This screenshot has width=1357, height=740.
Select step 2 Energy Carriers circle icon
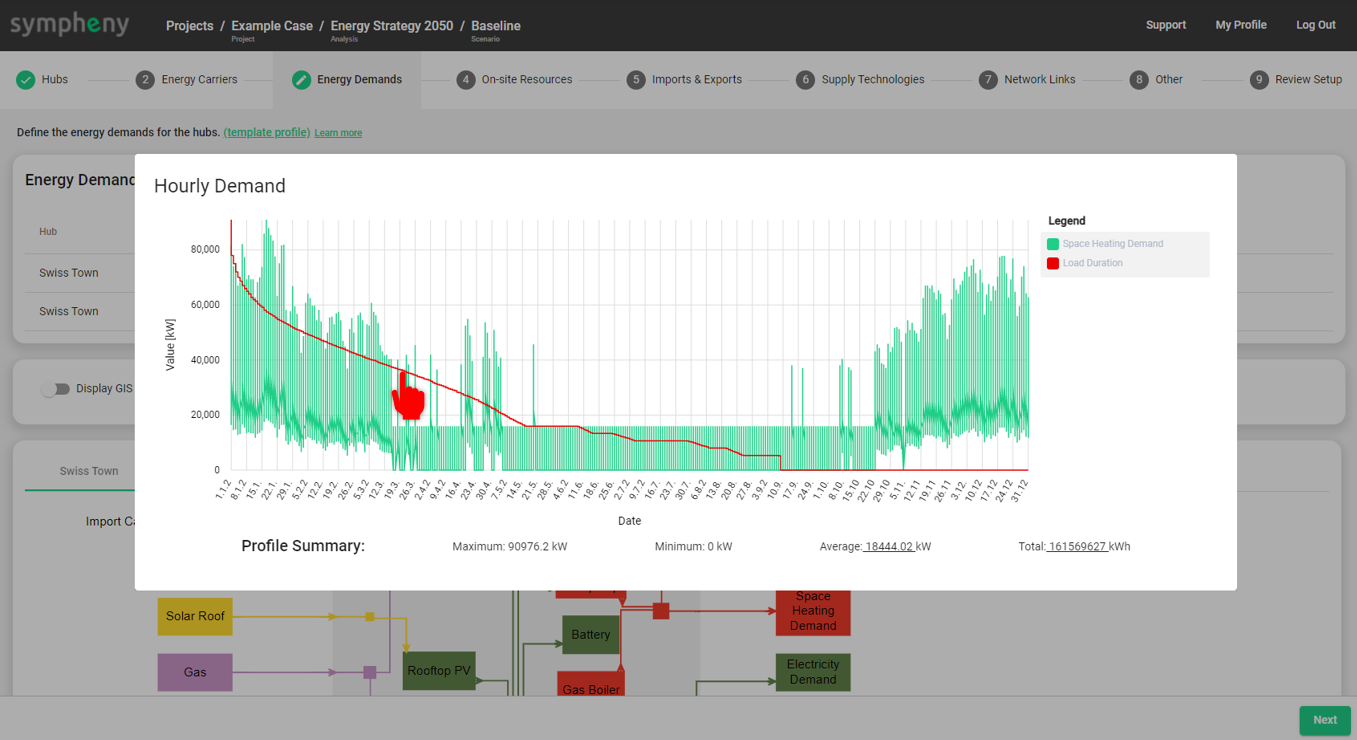click(145, 80)
